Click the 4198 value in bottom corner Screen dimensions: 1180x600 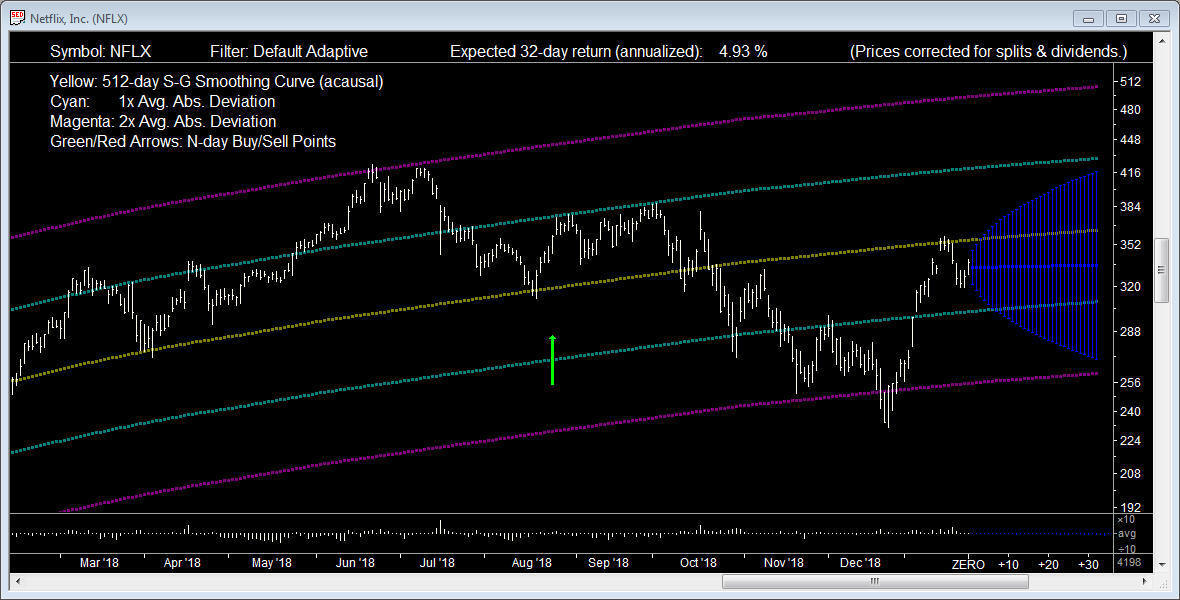click(x=1130, y=563)
